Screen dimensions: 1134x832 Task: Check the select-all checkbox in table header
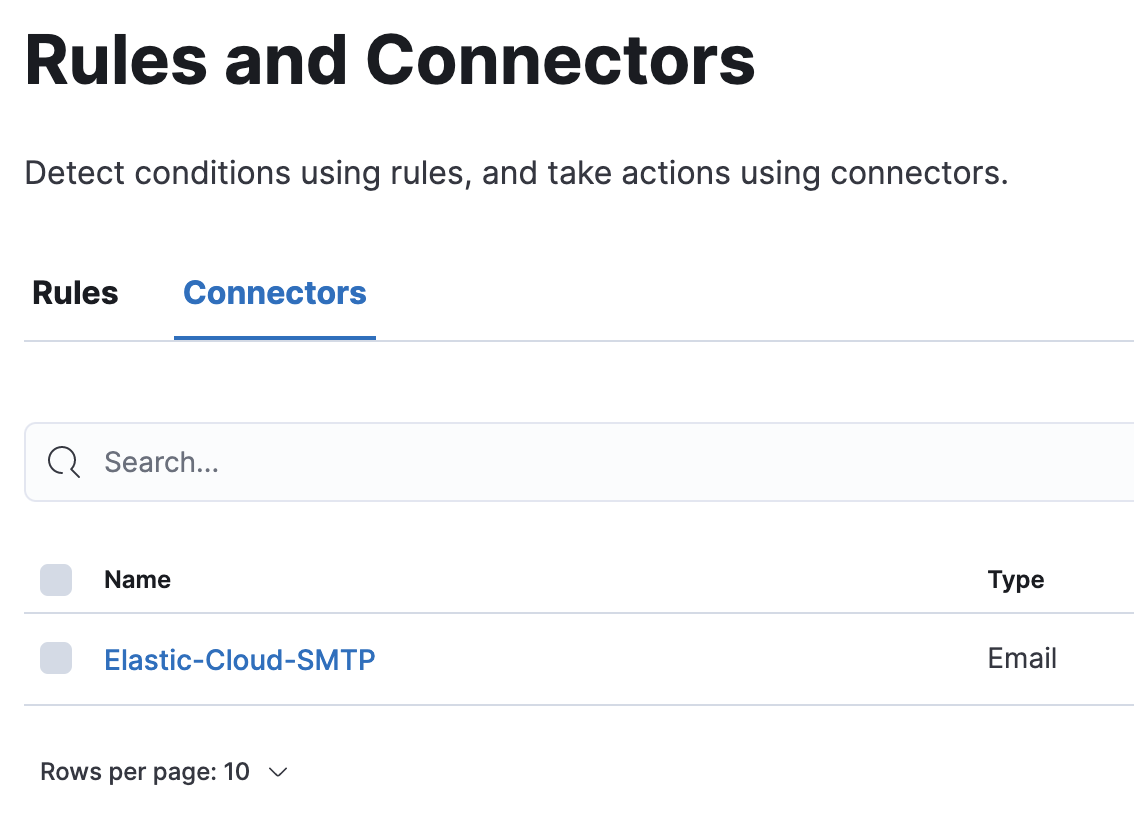[x=56, y=580]
